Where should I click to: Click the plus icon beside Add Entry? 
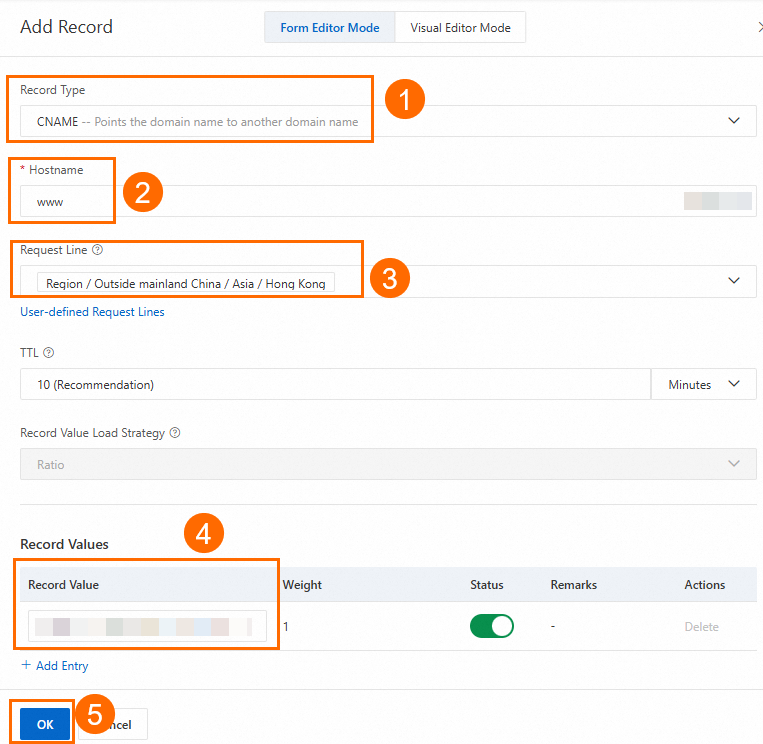26,665
